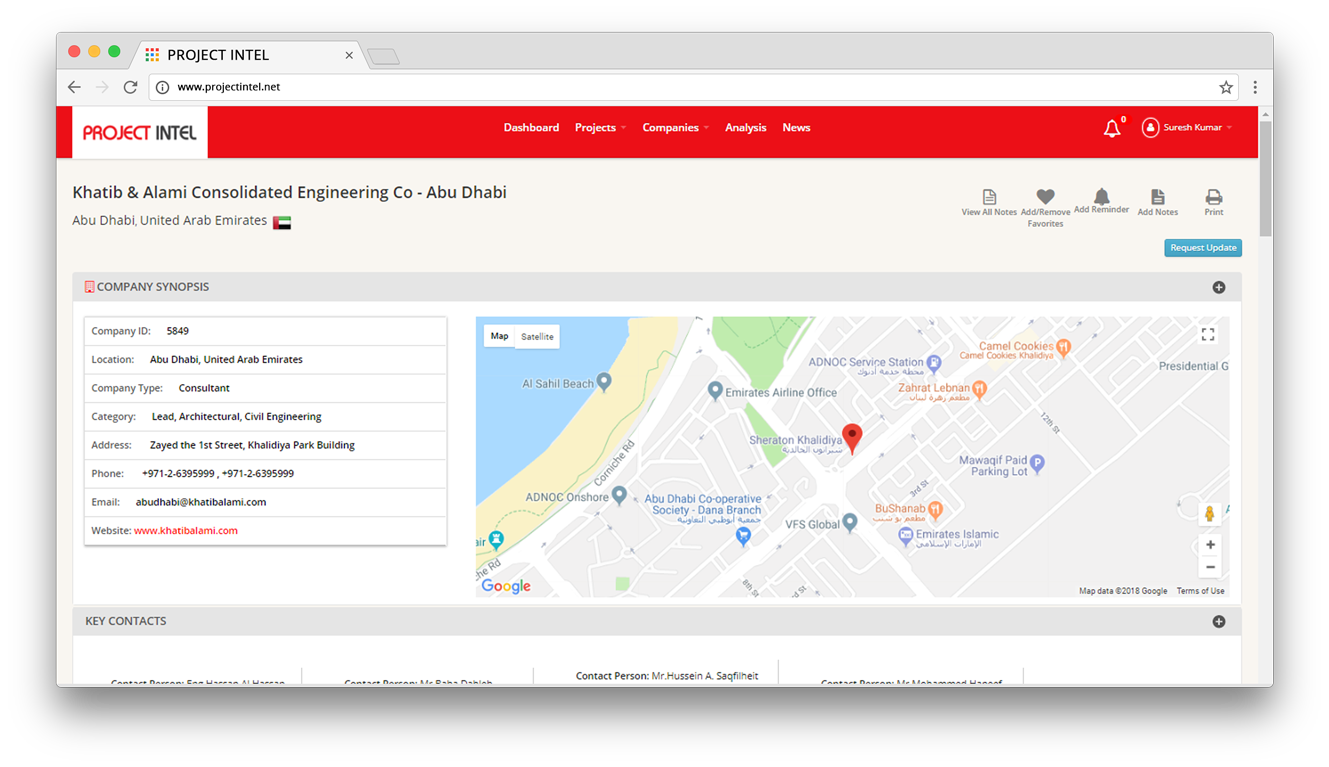Bookmark this page with the star icon
The width and height of the screenshot is (1329, 767).
[x=1226, y=87]
